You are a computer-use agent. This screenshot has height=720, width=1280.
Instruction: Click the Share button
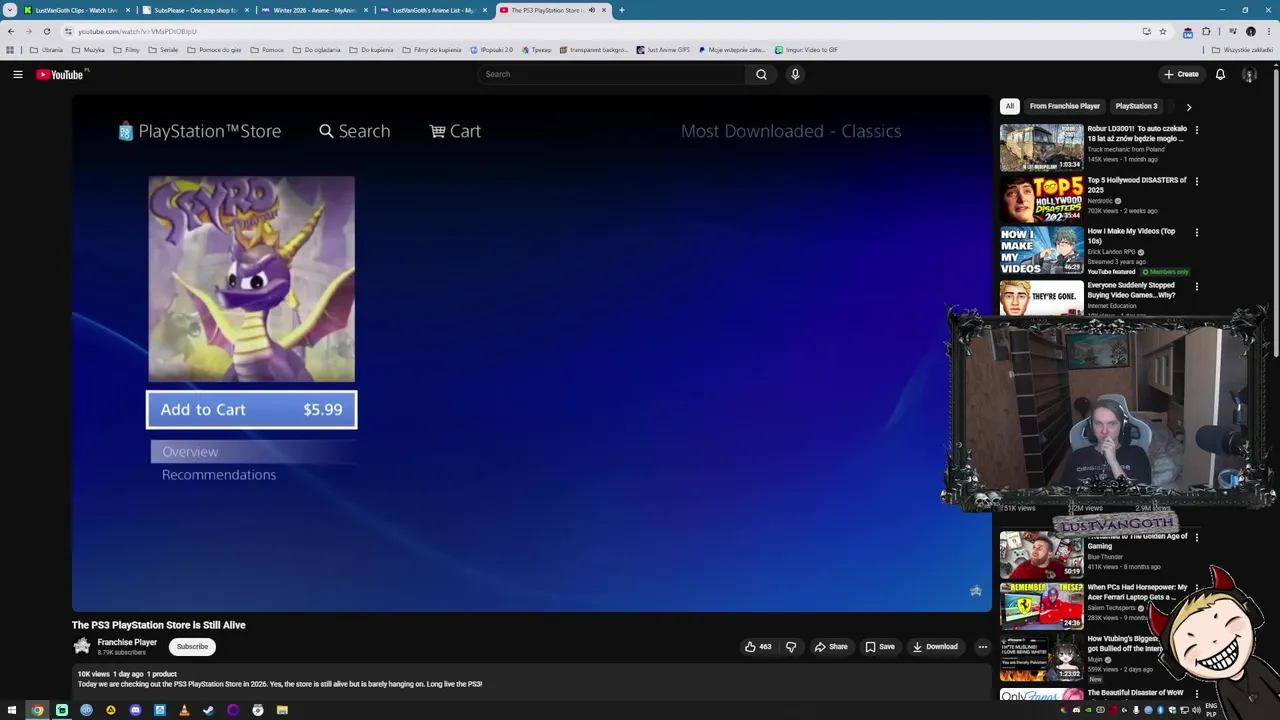pyautogui.click(x=831, y=647)
